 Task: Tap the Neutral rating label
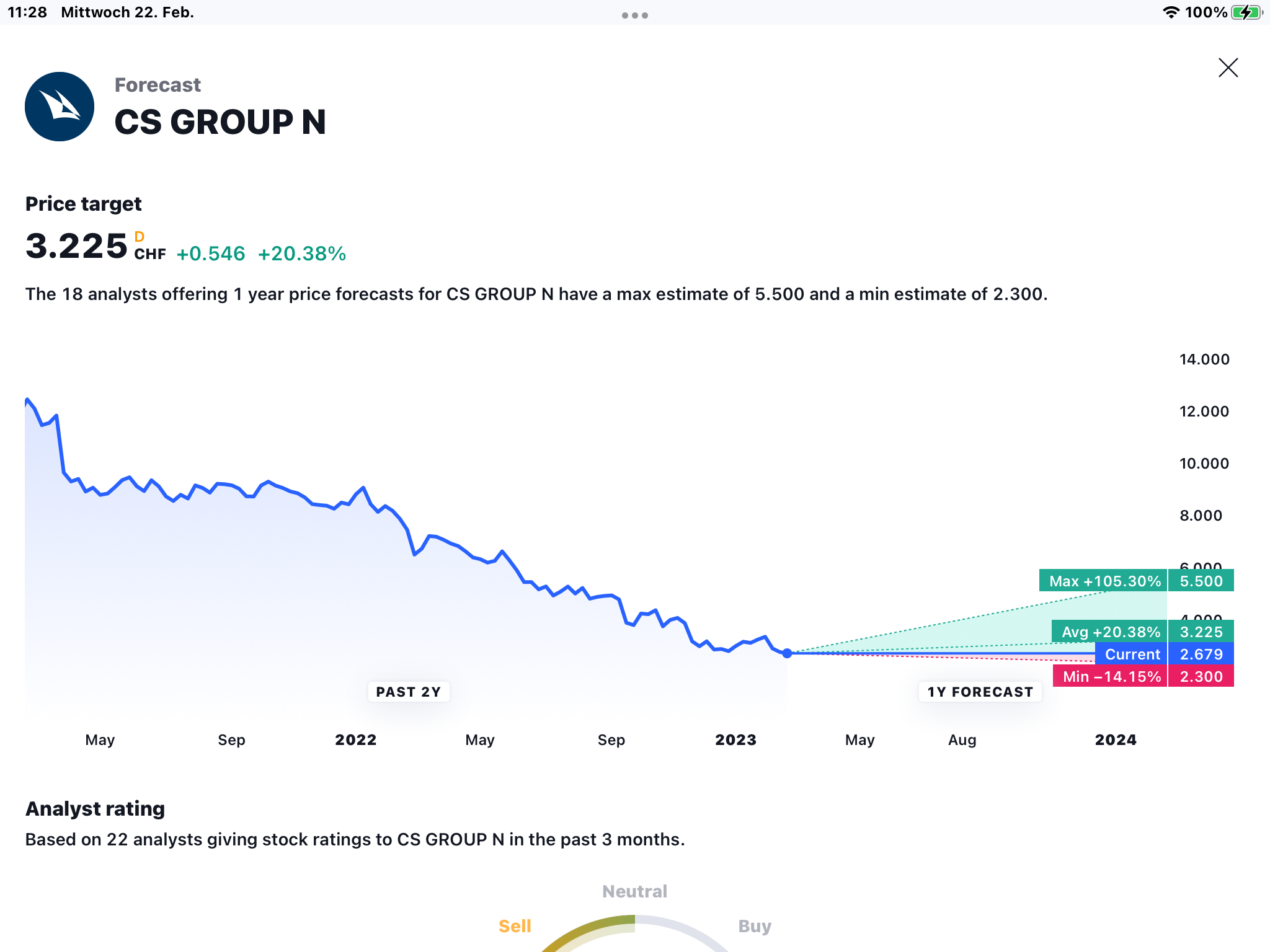click(634, 891)
